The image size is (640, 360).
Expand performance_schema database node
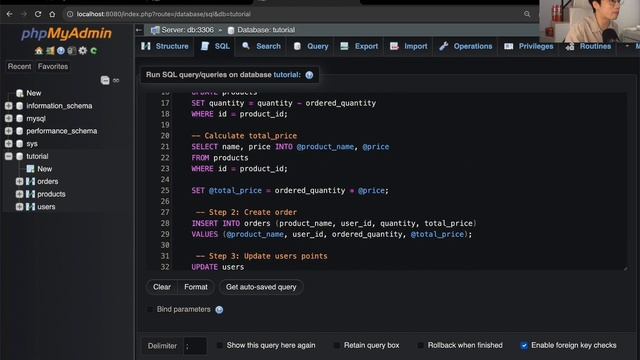tap(9, 131)
